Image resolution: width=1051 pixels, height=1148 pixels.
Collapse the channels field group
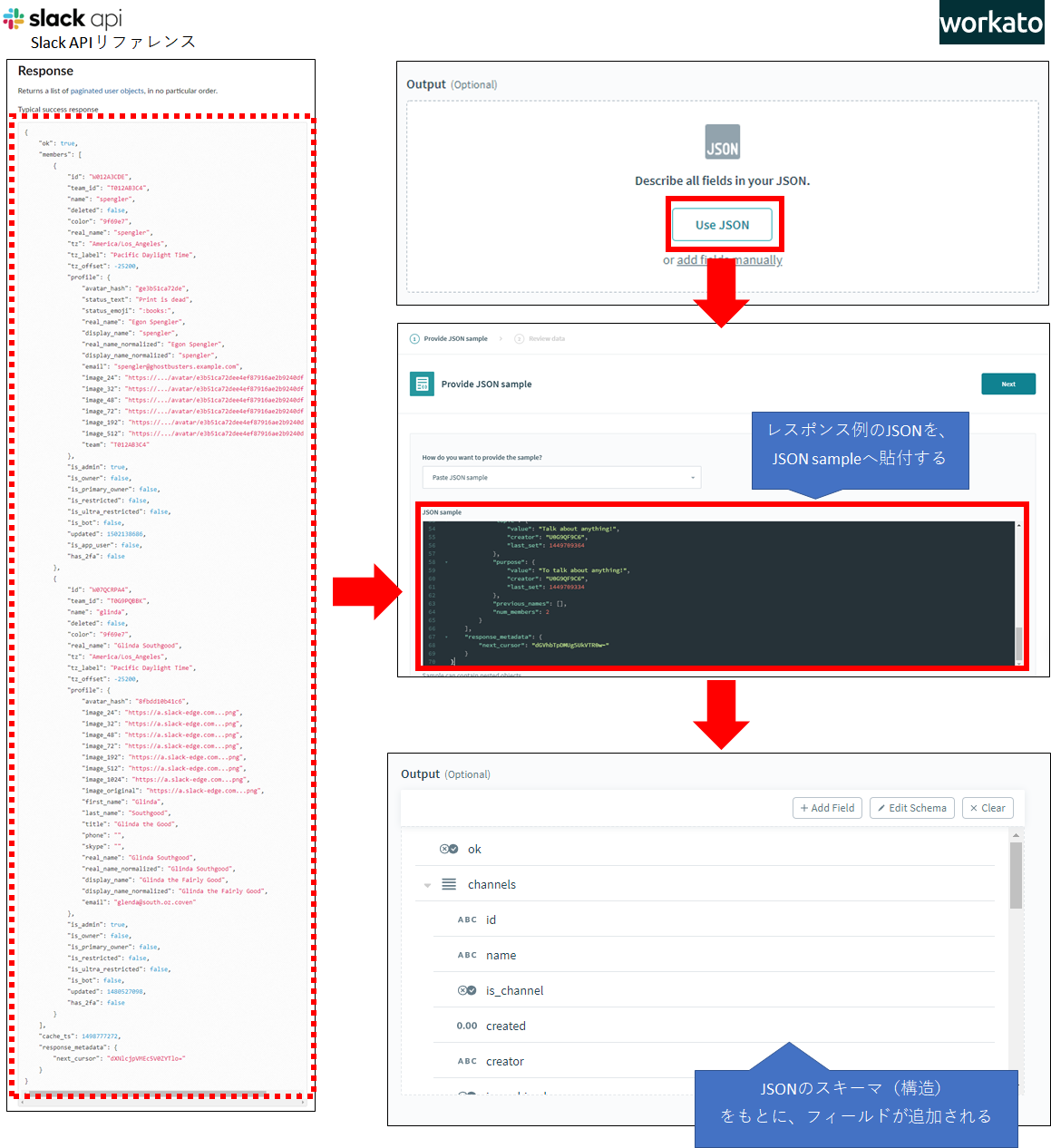[427, 885]
